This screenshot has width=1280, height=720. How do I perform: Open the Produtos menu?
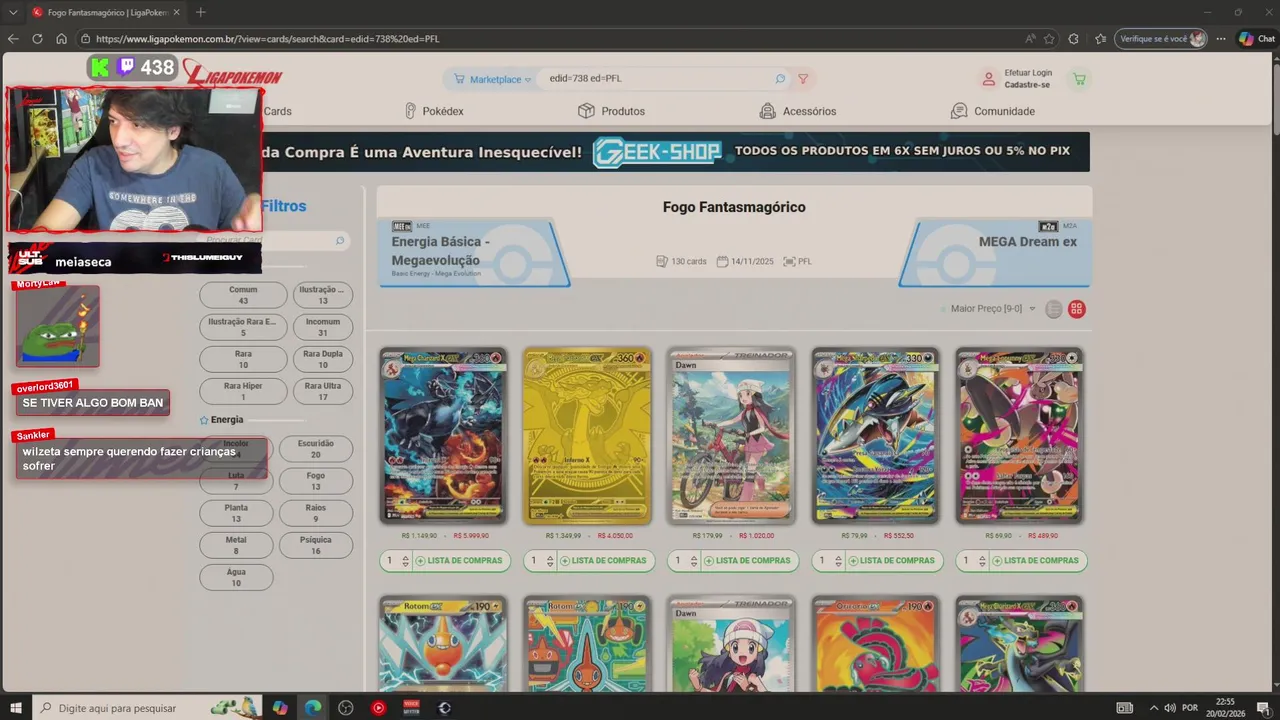pyautogui.click(x=611, y=111)
